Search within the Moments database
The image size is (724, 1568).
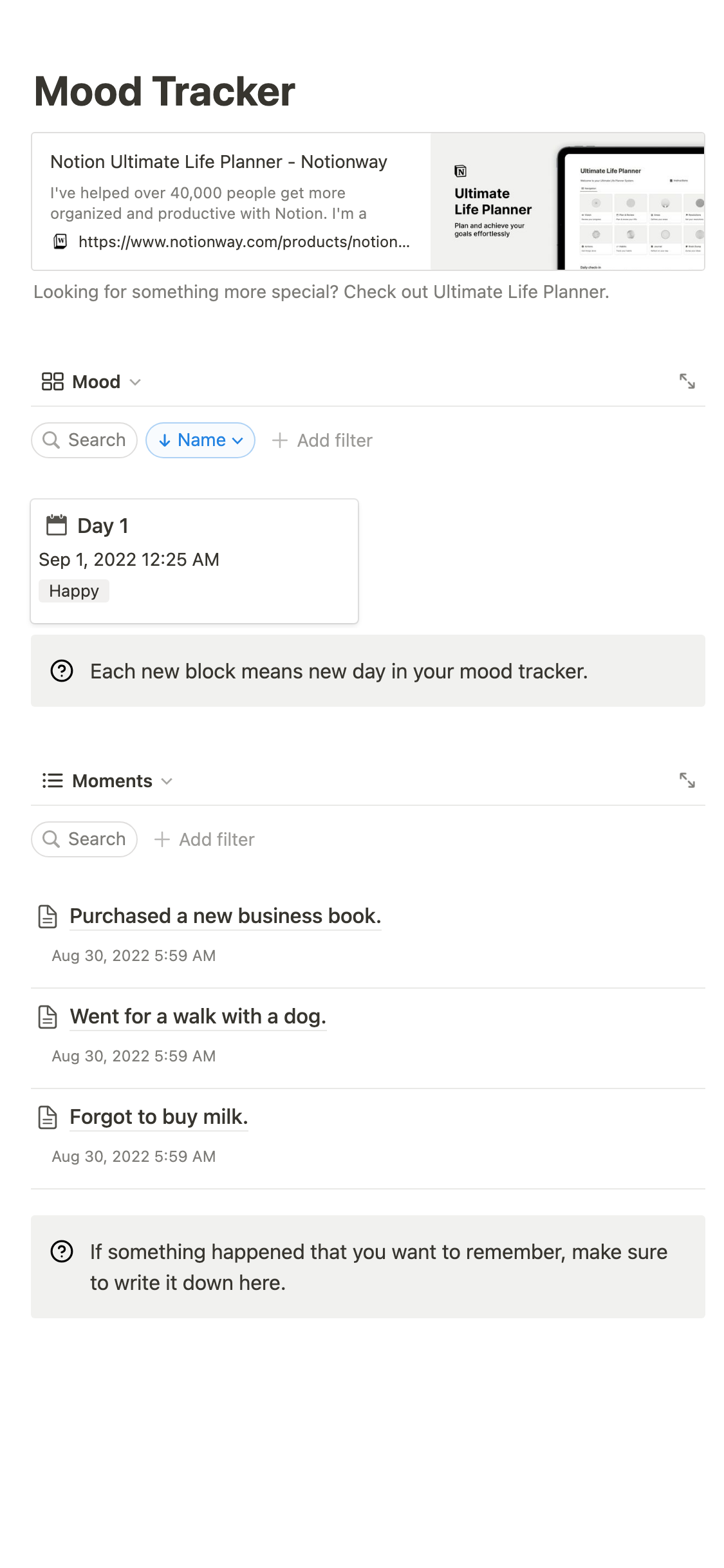[x=84, y=839]
